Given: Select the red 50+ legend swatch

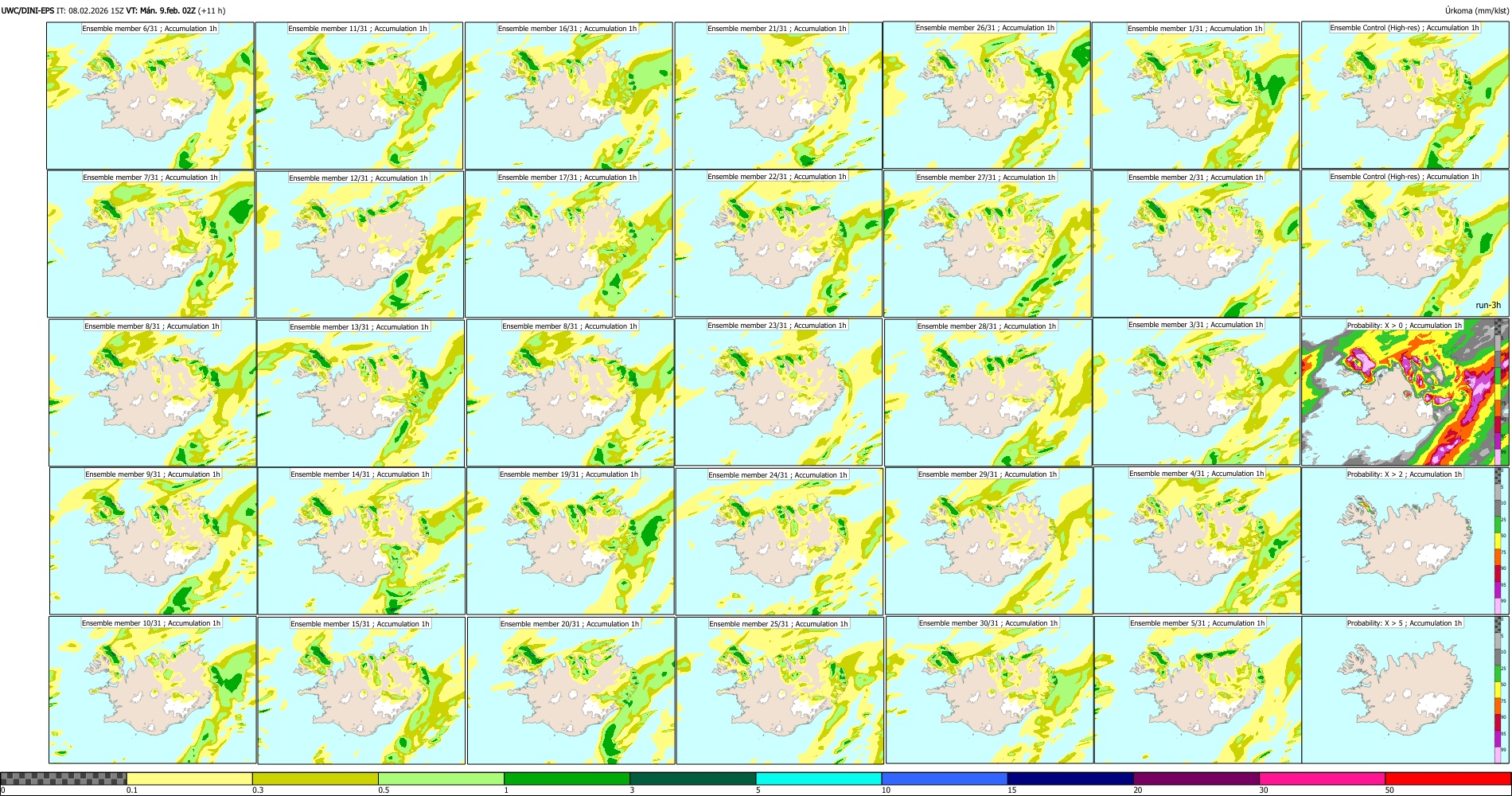Looking at the screenshot, I should click(x=1448, y=778).
